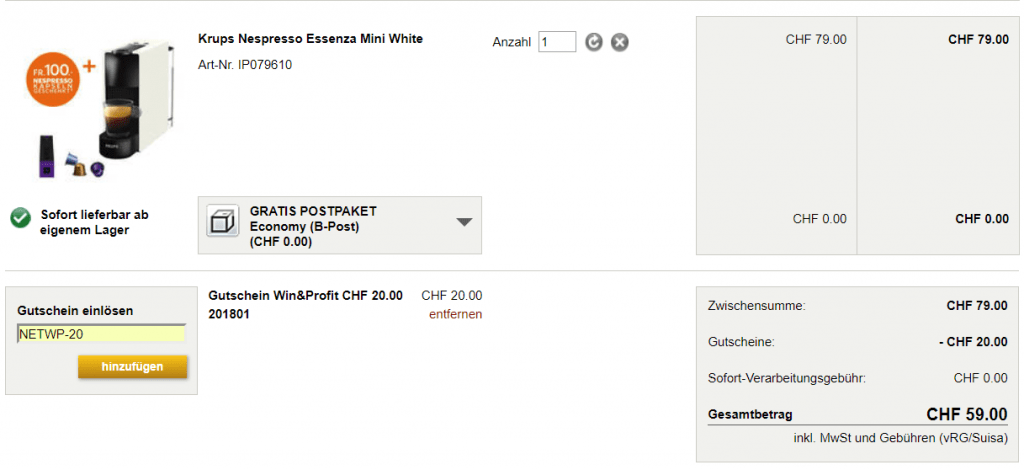
Task: Click the Art-Nr. IP079610 text
Action: click(245, 65)
